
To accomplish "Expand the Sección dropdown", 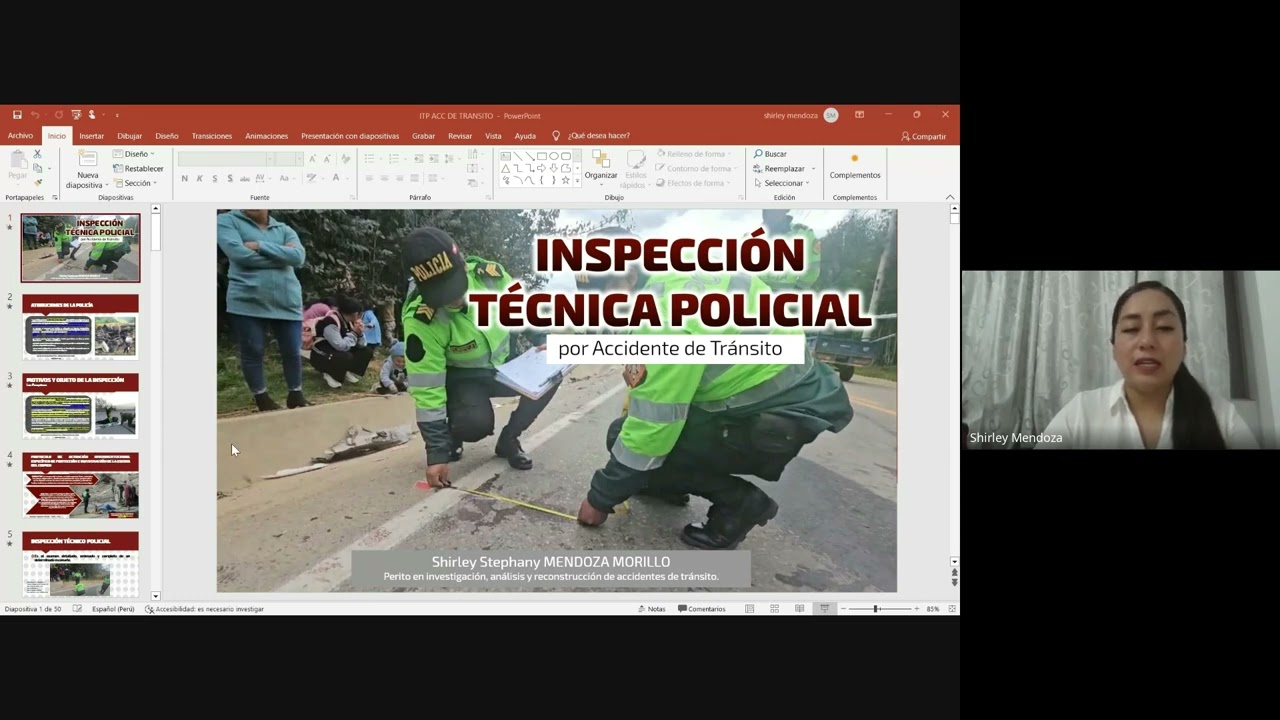I will 133,183.
